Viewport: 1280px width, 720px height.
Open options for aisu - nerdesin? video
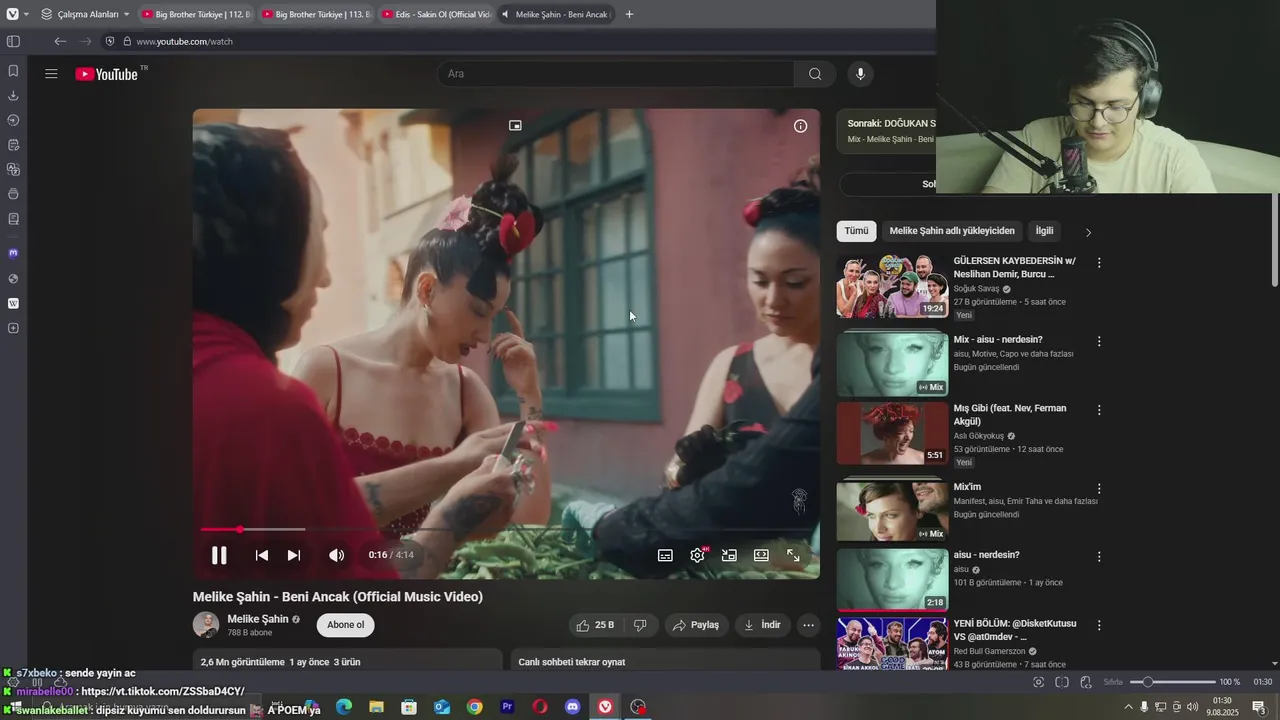click(x=1099, y=557)
